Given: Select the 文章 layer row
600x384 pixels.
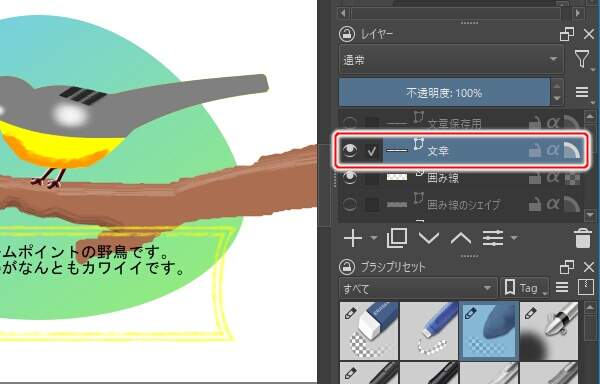Looking at the screenshot, I should tap(462, 151).
